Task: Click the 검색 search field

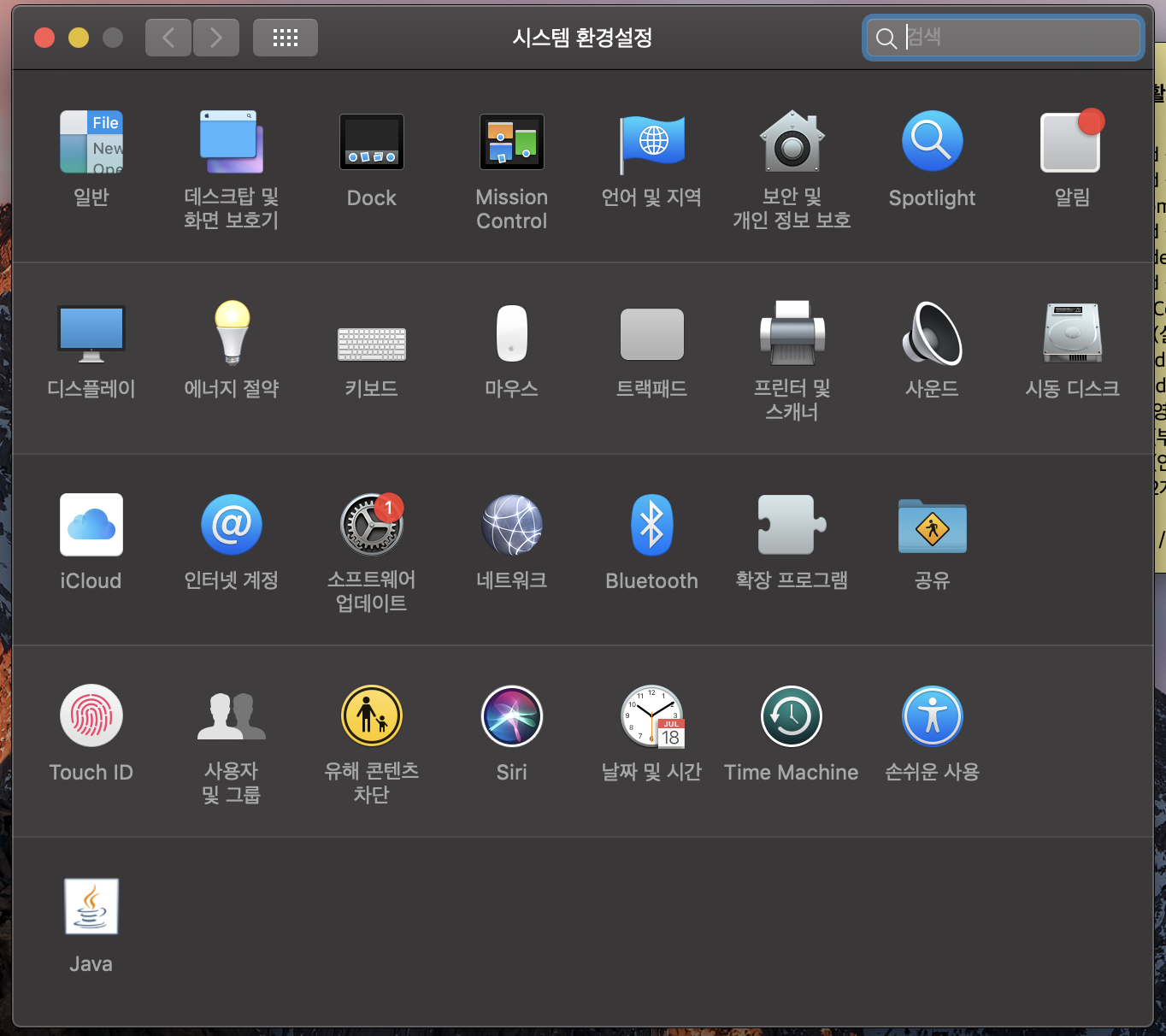Action: (x=1003, y=38)
